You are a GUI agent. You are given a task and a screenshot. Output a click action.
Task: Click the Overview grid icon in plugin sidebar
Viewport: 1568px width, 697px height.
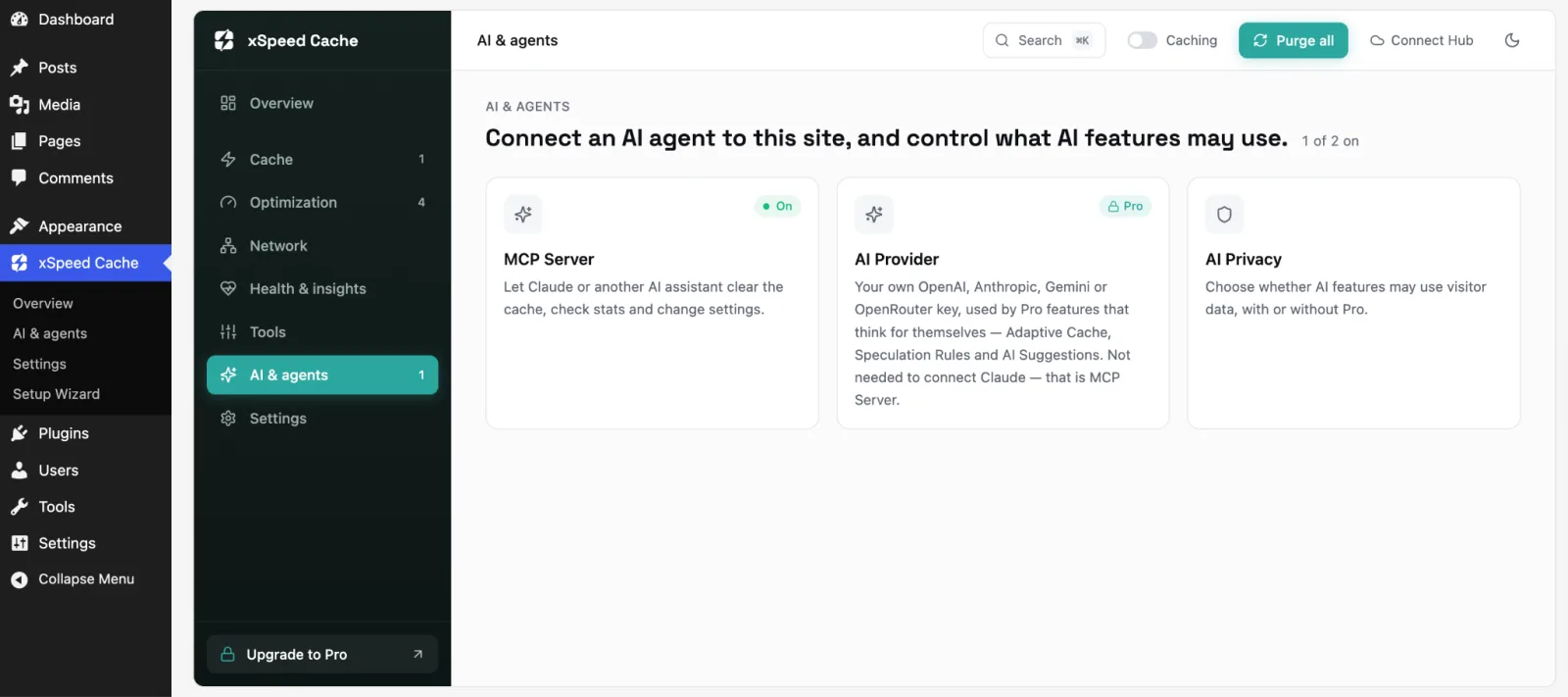click(228, 103)
